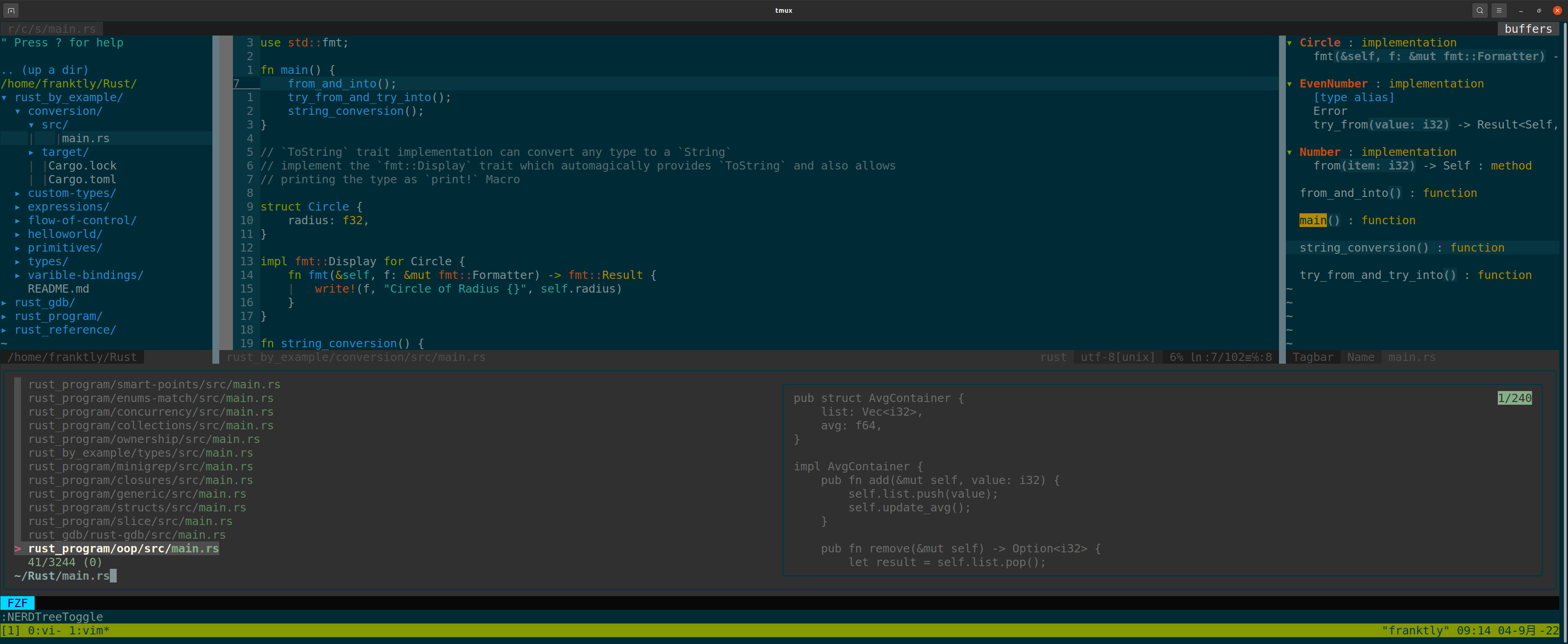Pick rust_program/slice/src/main.rs in FZF list
This screenshot has width=1568, height=644.
tap(130, 522)
